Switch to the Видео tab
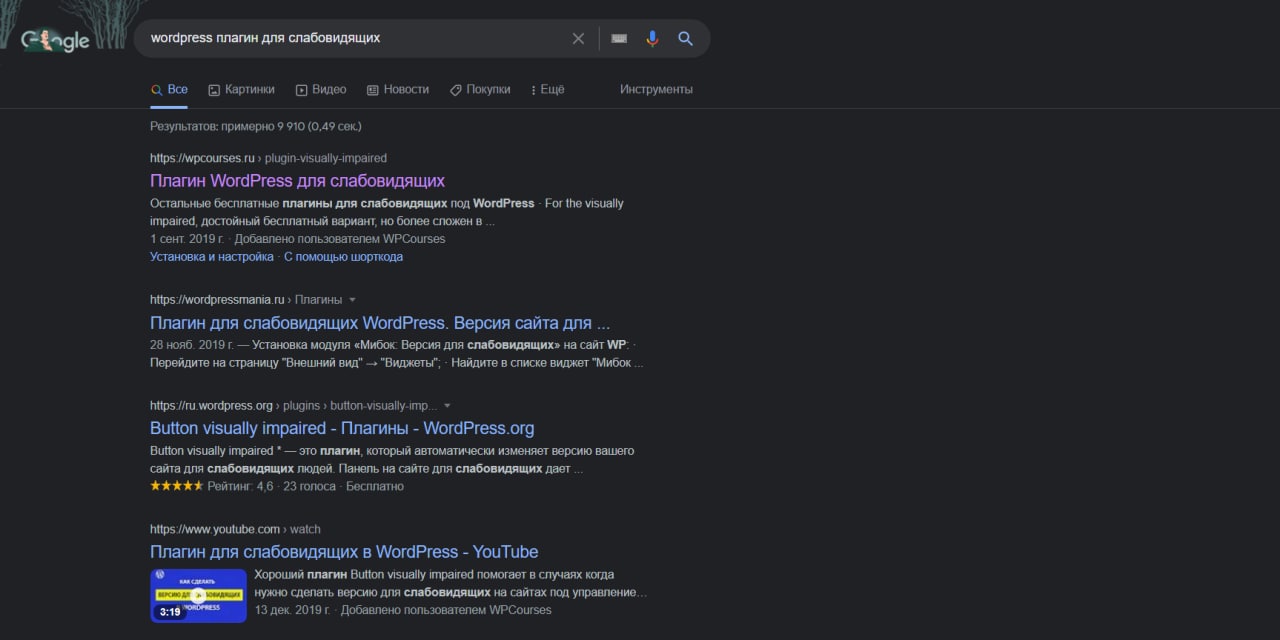Viewport: 1280px width, 640px height. tap(321, 89)
